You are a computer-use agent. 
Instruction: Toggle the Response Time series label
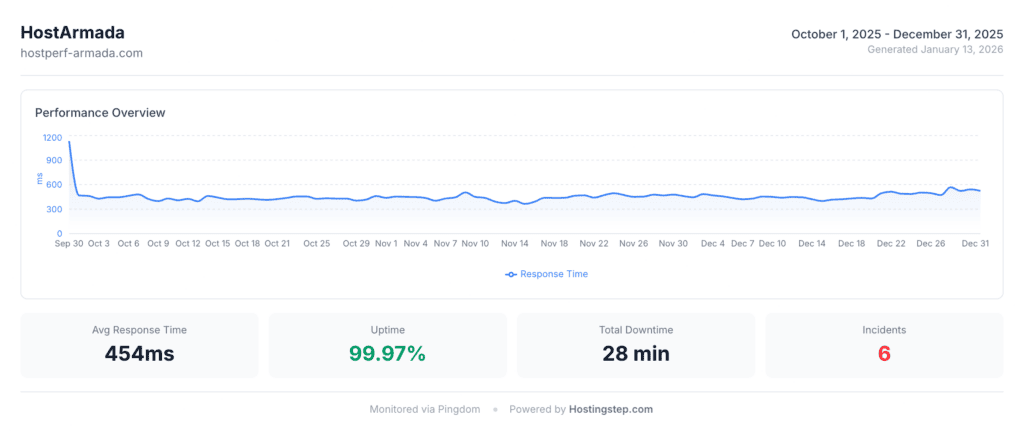pyautogui.click(x=554, y=274)
